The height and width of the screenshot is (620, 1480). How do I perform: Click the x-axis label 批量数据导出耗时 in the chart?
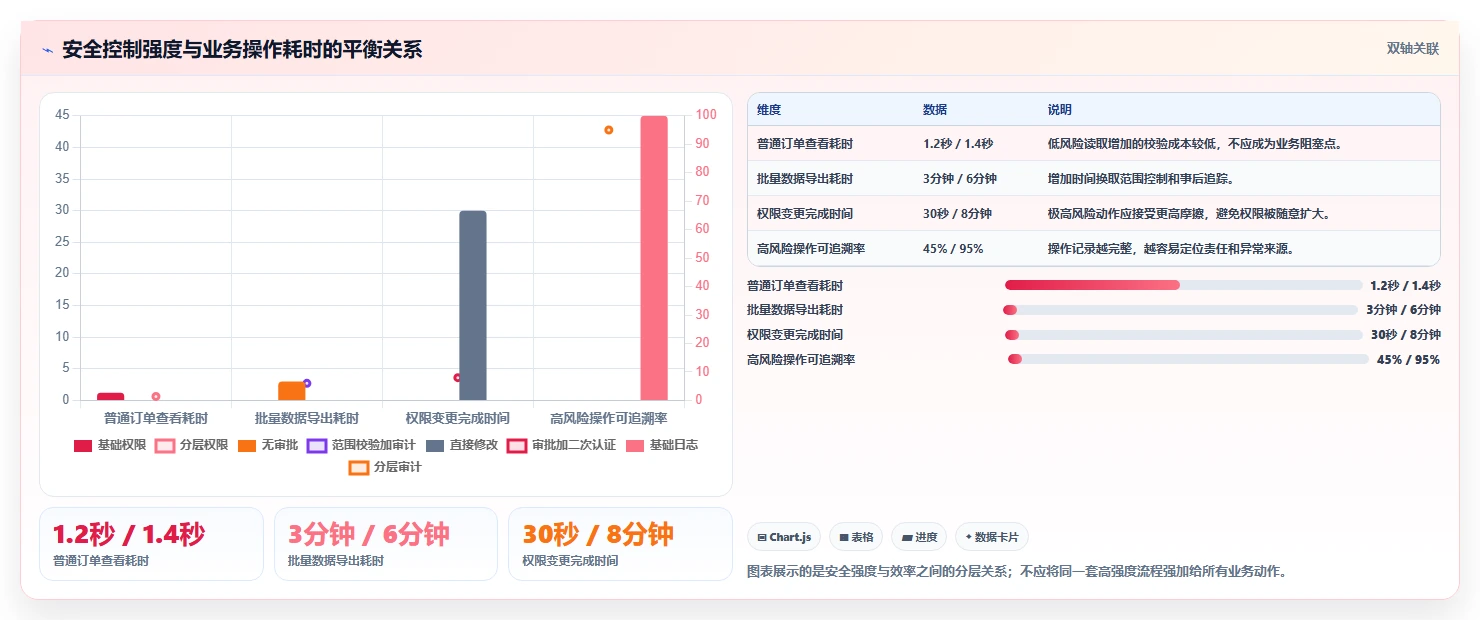pyautogui.click(x=307, y=418)
